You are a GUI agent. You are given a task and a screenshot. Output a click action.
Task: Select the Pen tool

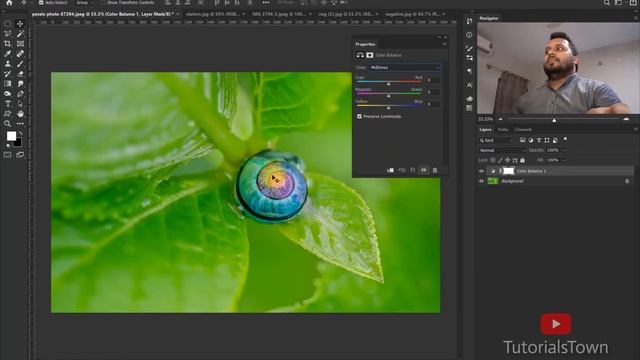point(20,93)
